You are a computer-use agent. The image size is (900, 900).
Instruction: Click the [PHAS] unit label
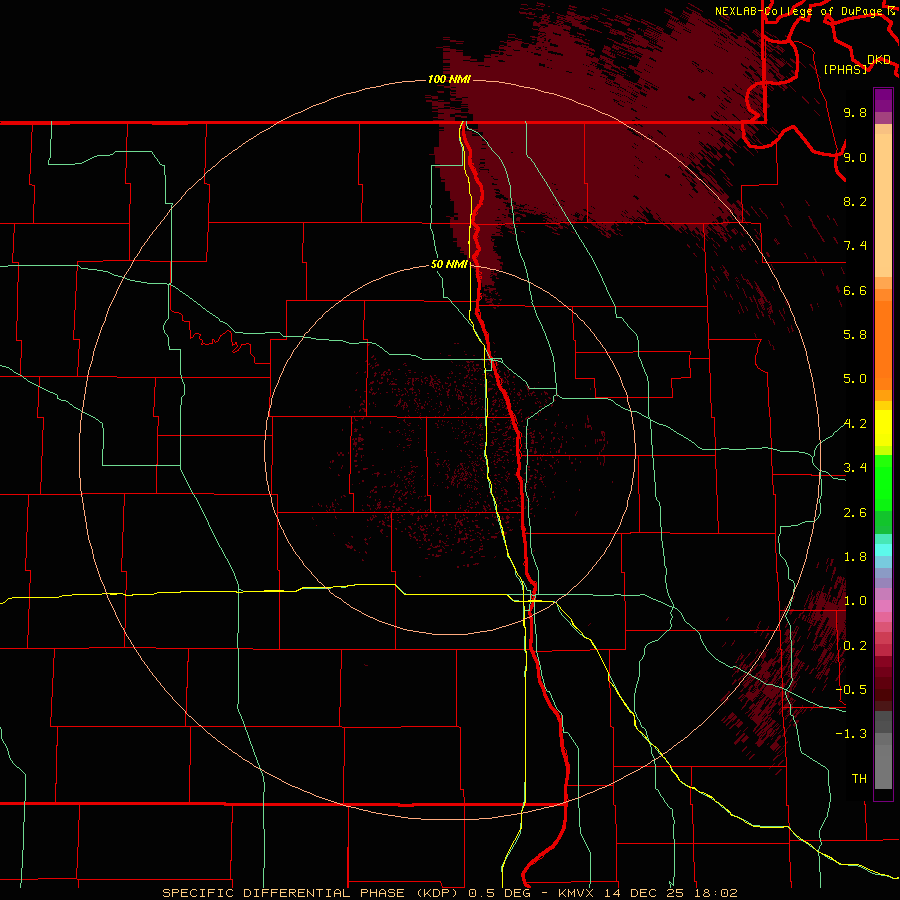click(845, 69)
